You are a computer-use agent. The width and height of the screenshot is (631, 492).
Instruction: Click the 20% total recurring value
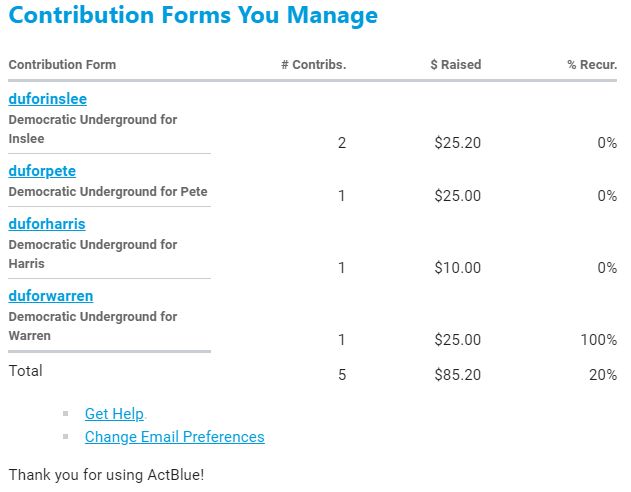click(x=602, y=375)
